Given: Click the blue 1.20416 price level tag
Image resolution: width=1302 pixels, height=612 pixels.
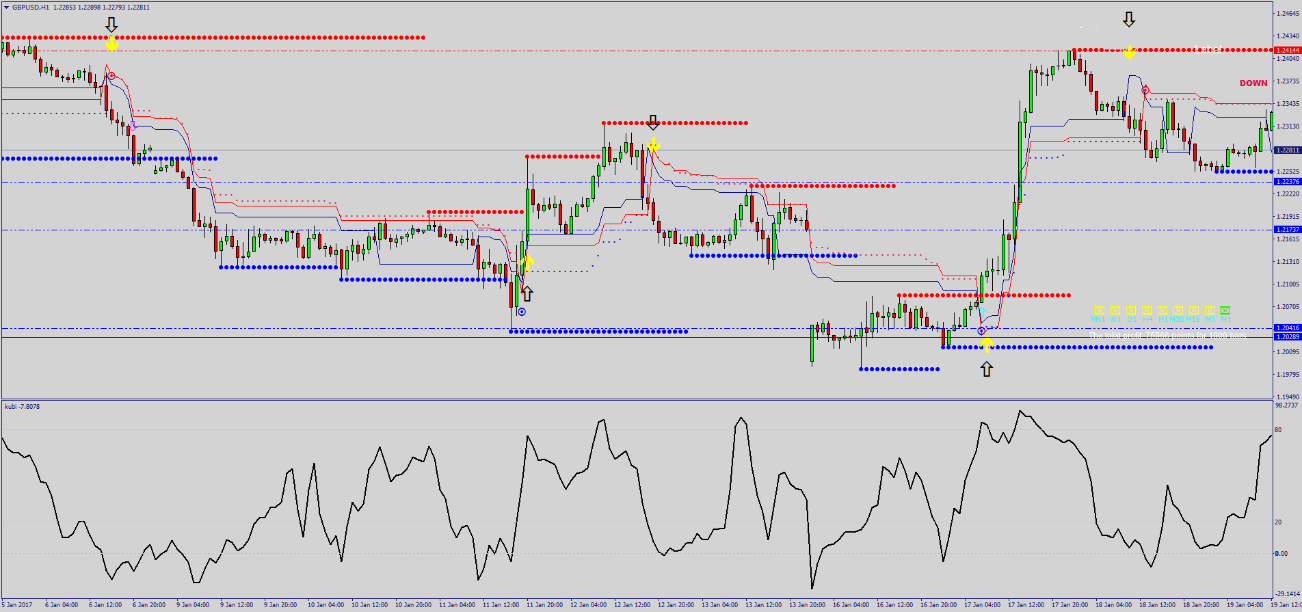Looking at the screenshot, I should click(1286, 328).
